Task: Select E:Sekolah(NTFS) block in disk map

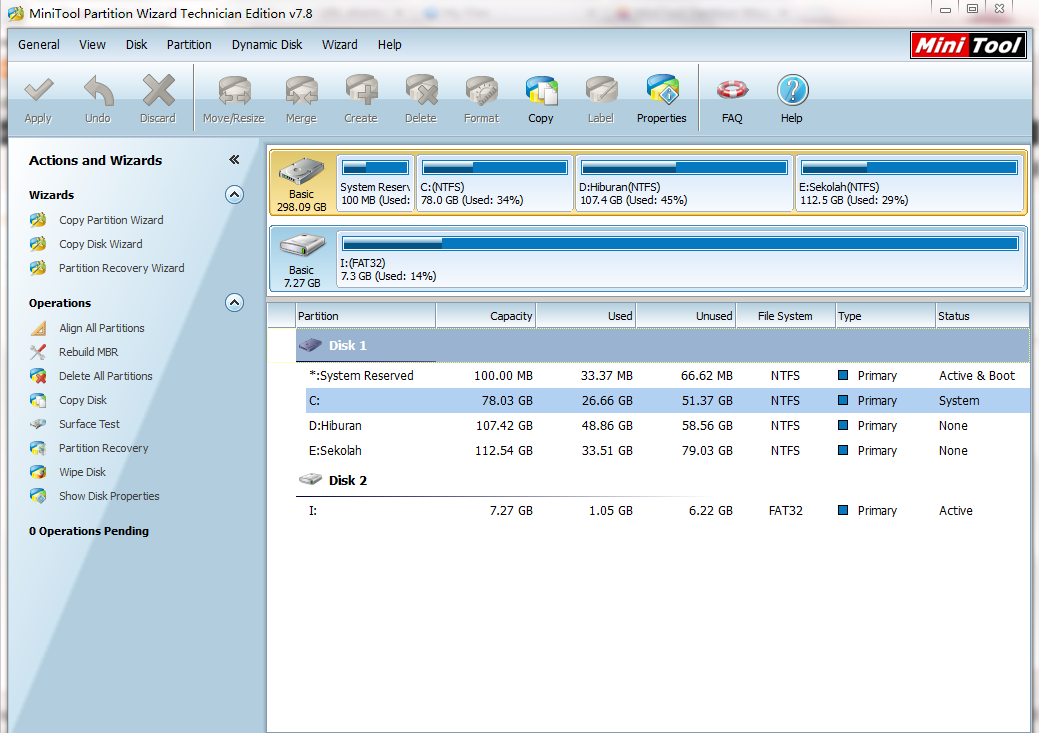Action: (909, 184)
